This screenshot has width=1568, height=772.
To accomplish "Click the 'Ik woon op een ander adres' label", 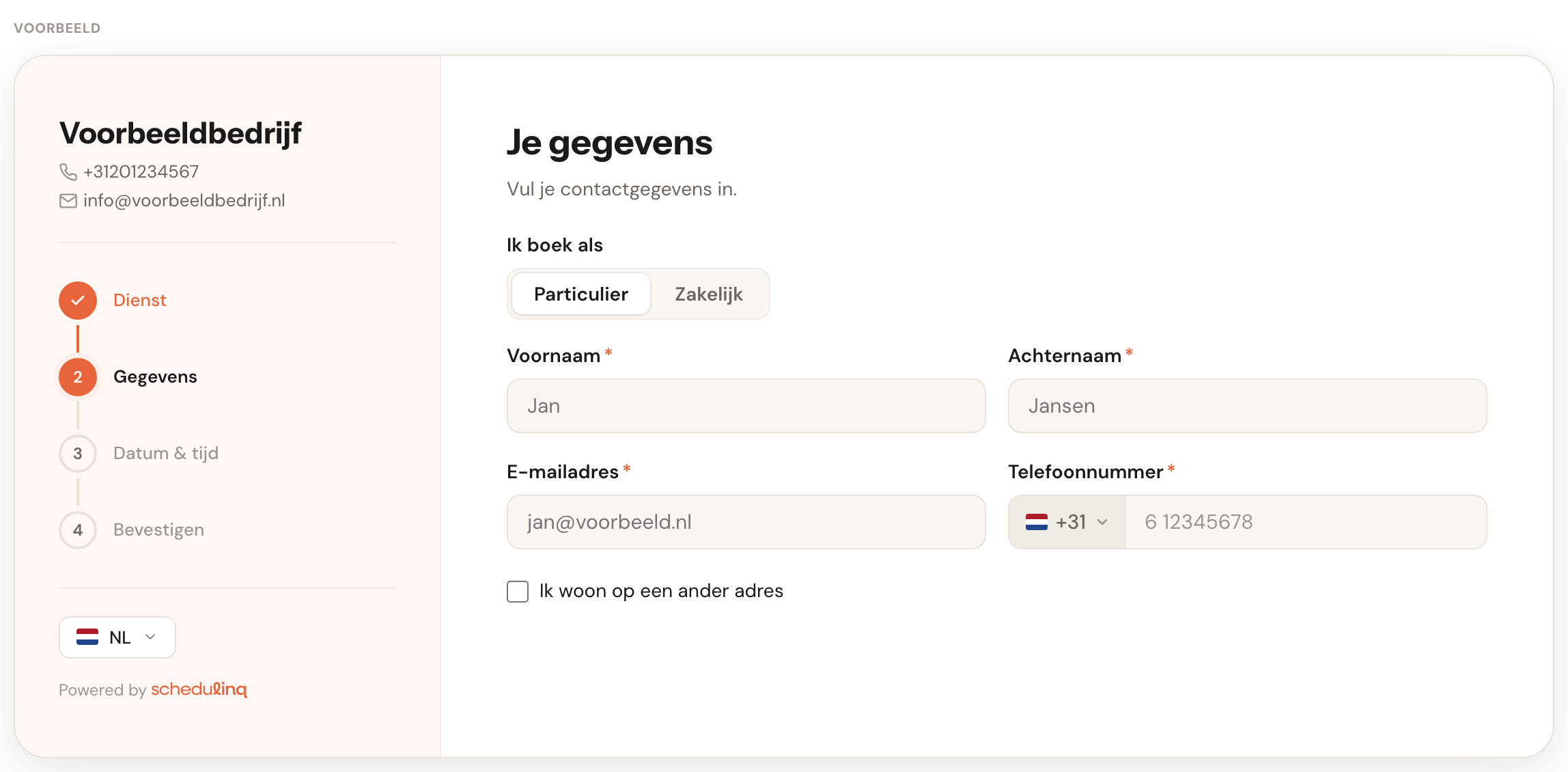I will pos(661,592).
